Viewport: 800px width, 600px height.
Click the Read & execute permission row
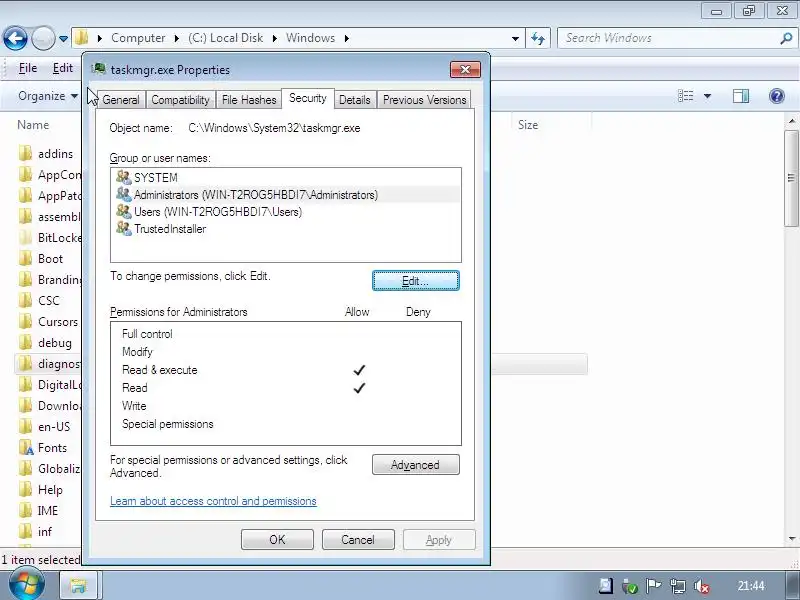[x=286, y=370]
